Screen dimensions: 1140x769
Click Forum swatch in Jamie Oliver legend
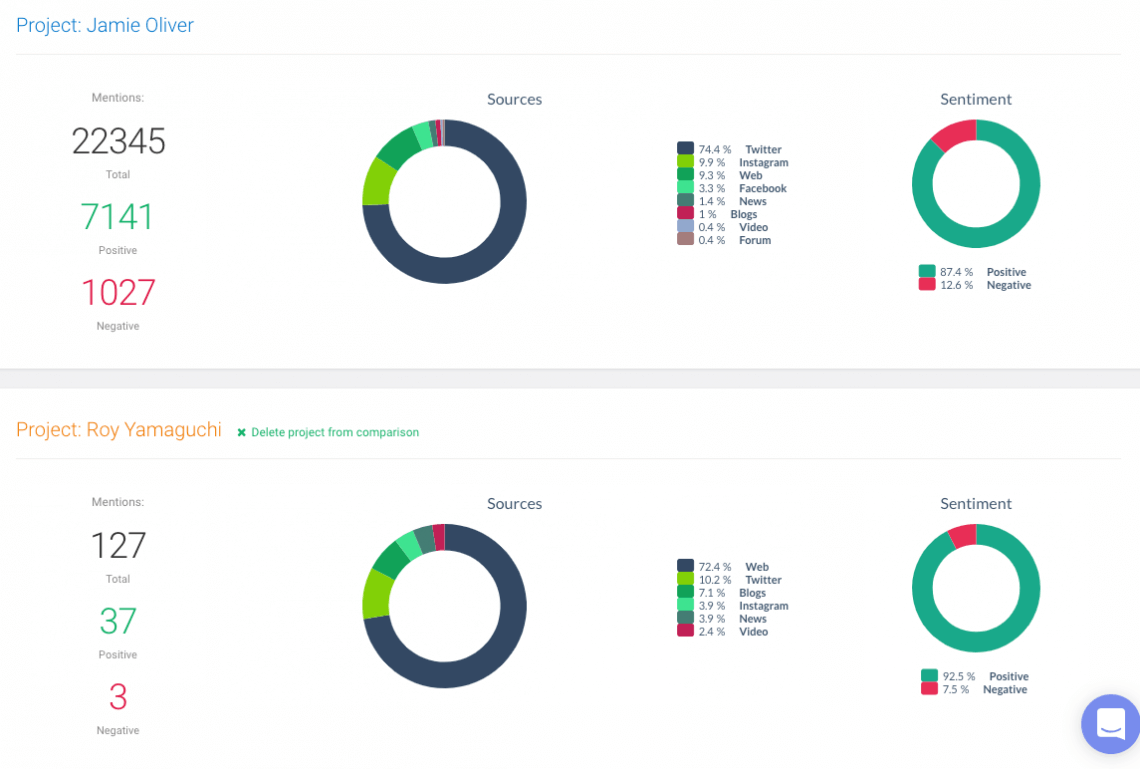pyautogui.click(x=685, y=239)
